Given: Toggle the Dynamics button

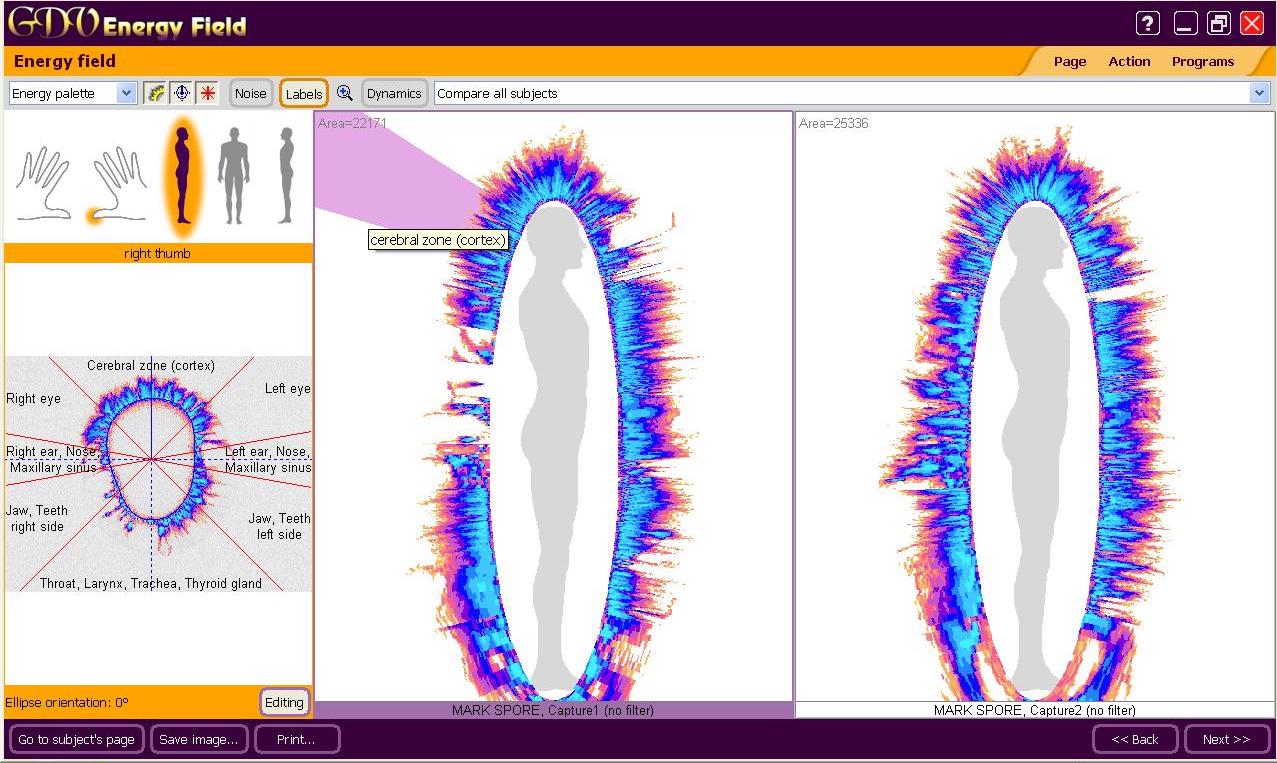Looking at the screenshot, I should click(x=394, y=93).
